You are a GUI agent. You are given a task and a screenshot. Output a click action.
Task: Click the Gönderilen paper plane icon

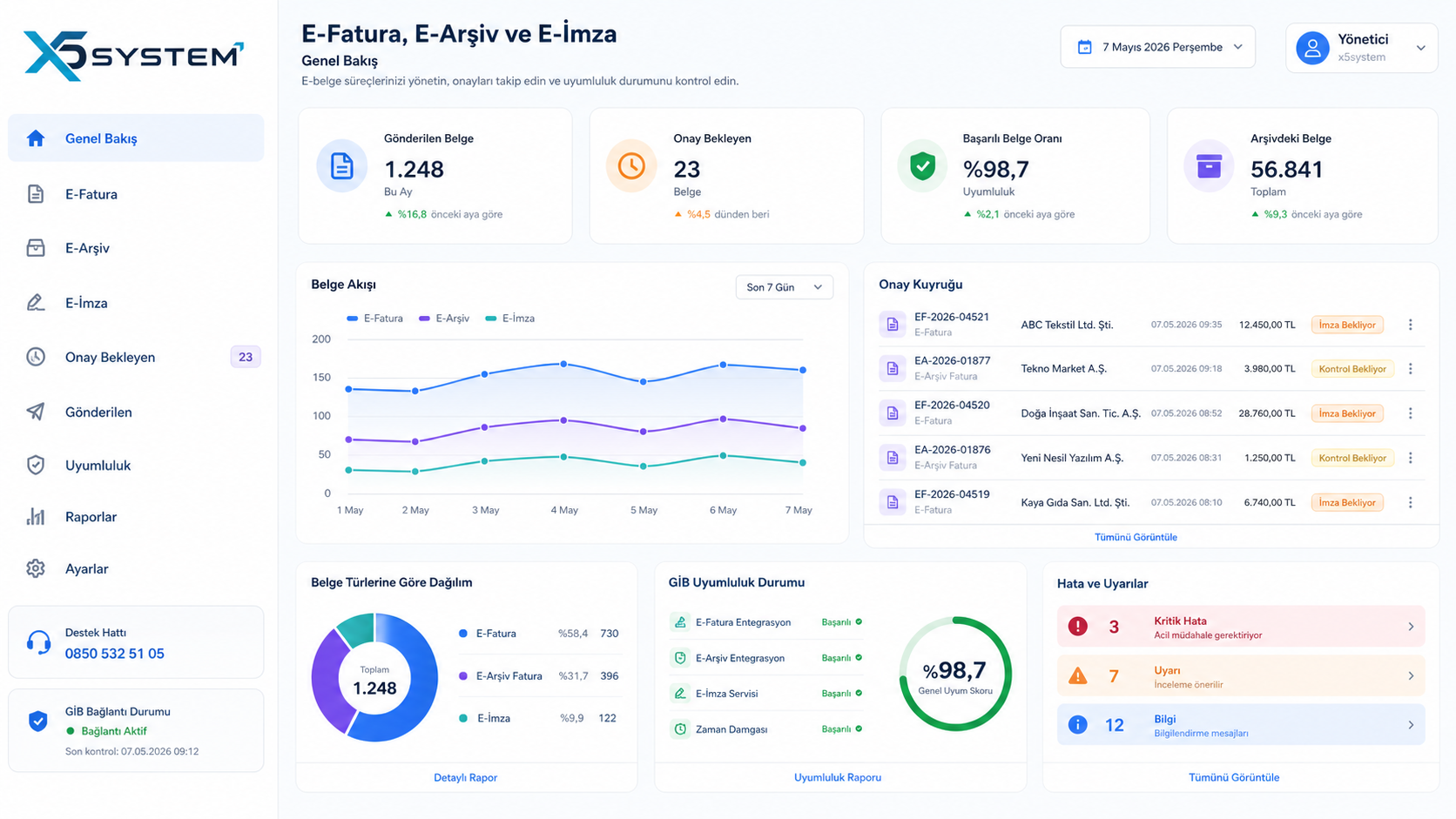36,412
